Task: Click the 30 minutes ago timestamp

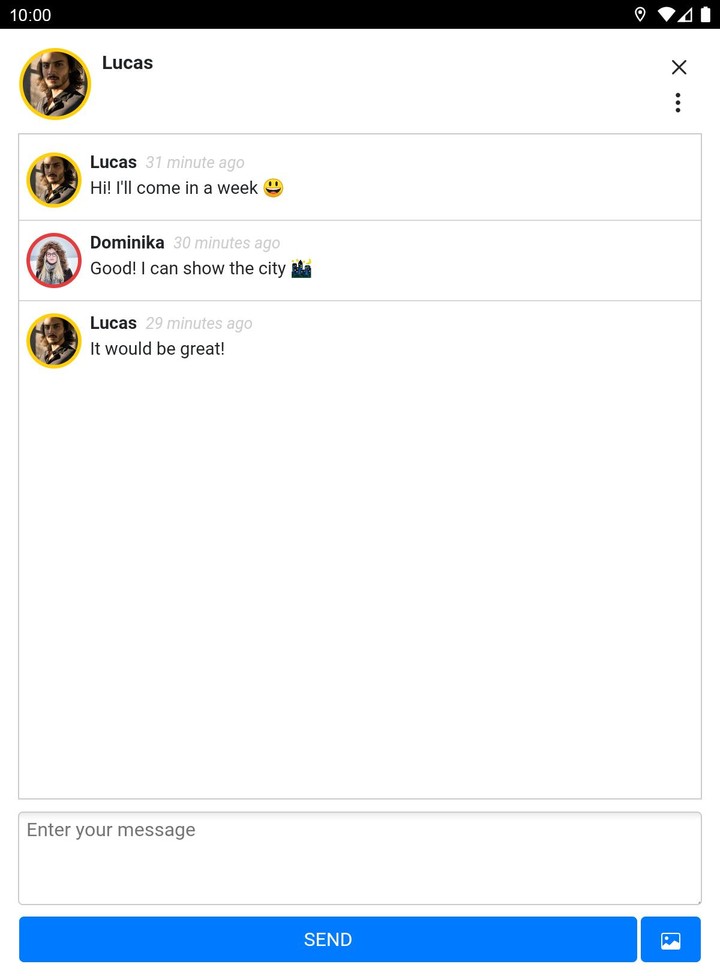Action: (x=227, y=243)
